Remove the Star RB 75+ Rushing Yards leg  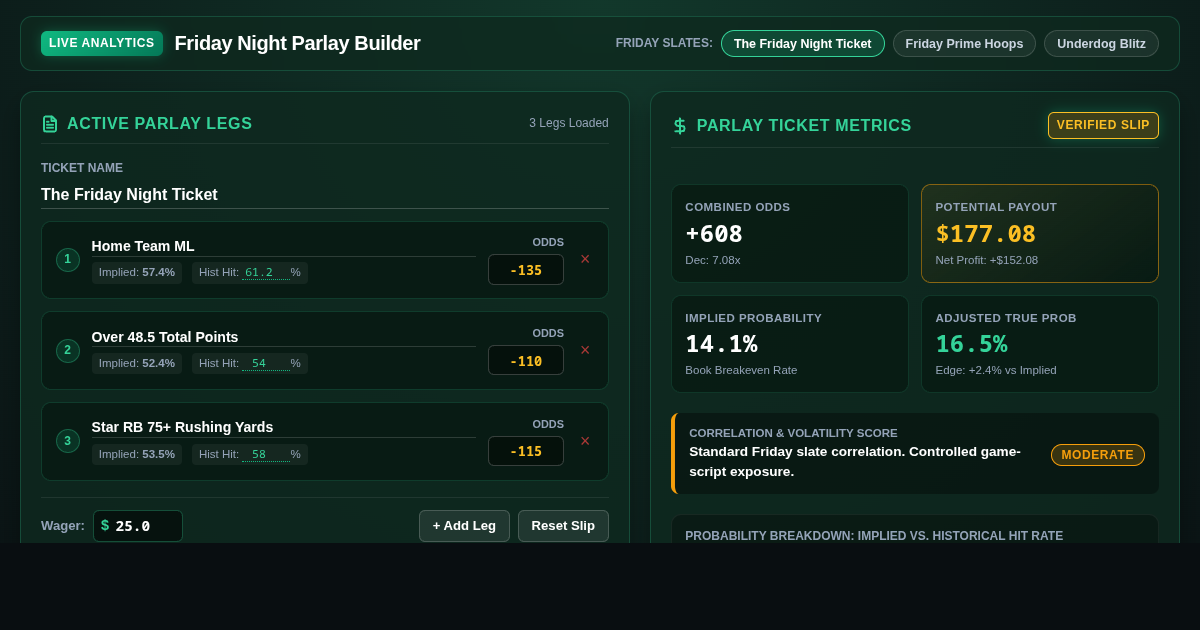[585, 441]
